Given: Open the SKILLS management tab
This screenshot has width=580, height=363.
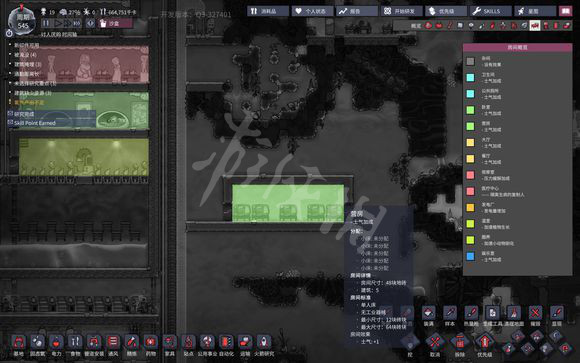Looking at the screenshot, I should coord(491,11).
